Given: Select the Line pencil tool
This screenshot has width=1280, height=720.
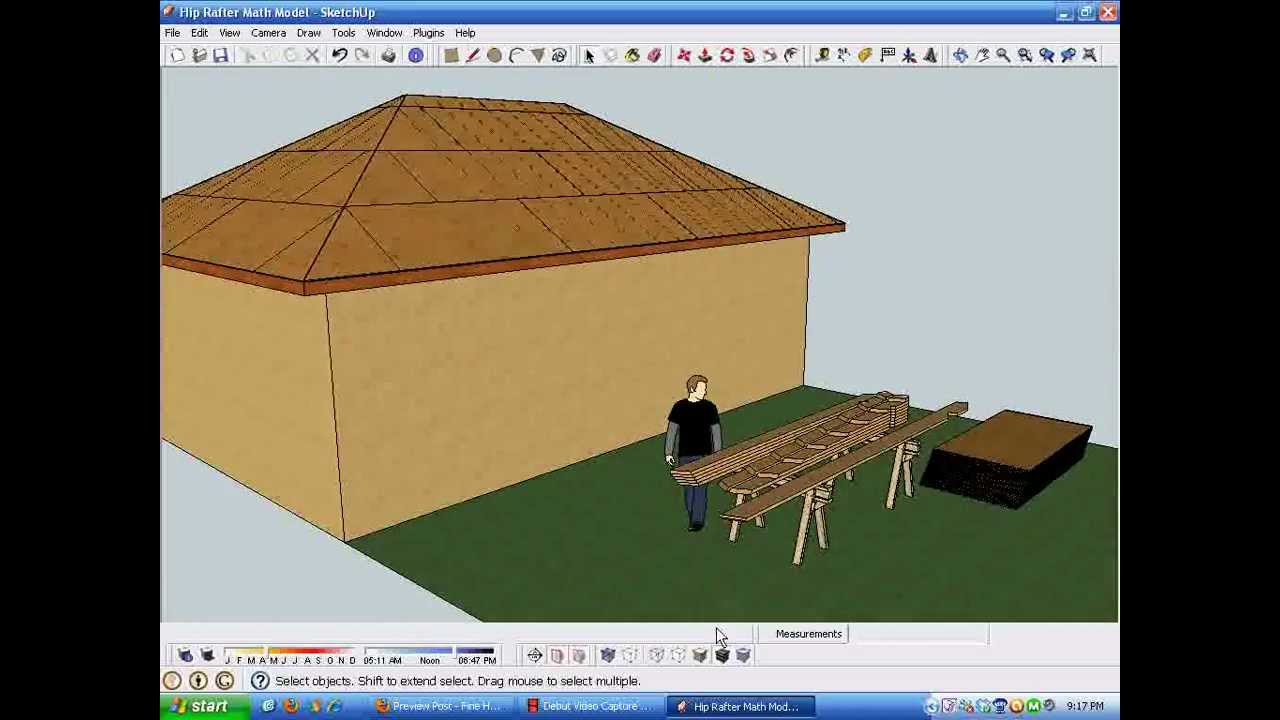Looking at the screenshot, I should tap(472, 56).
